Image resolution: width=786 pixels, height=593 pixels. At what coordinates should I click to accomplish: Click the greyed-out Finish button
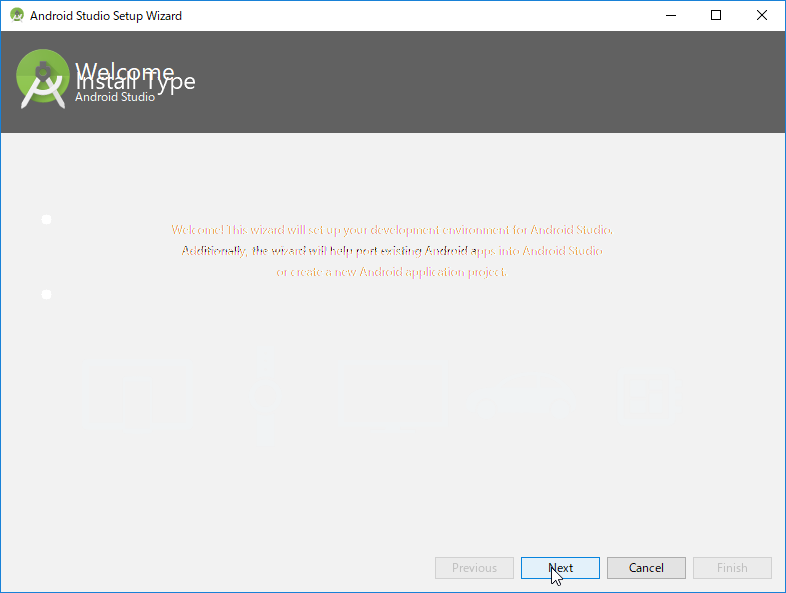tap(732, 568)
